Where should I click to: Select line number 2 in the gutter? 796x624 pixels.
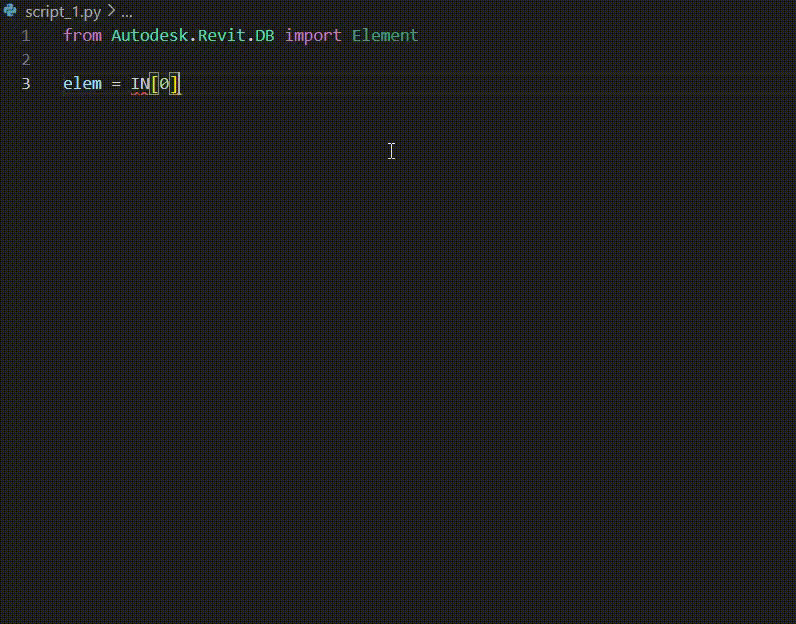(x=26, y=59)
